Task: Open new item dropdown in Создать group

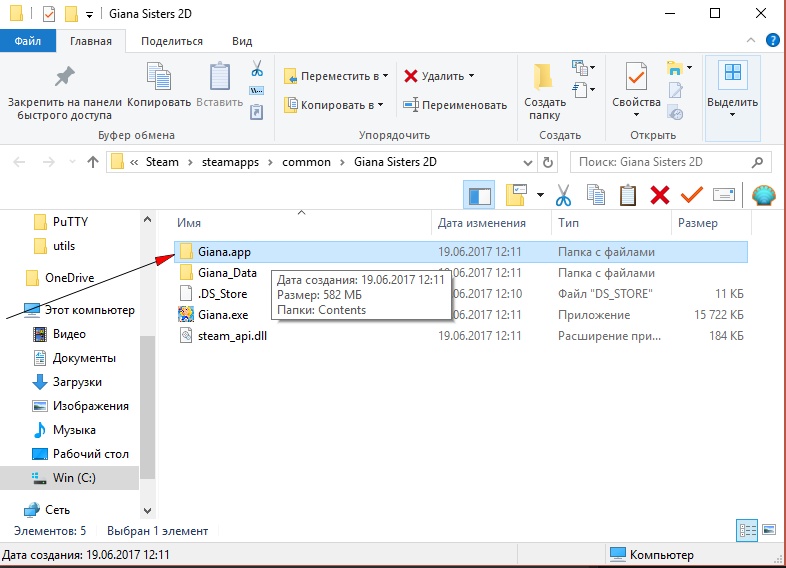Action: point(583,67)
